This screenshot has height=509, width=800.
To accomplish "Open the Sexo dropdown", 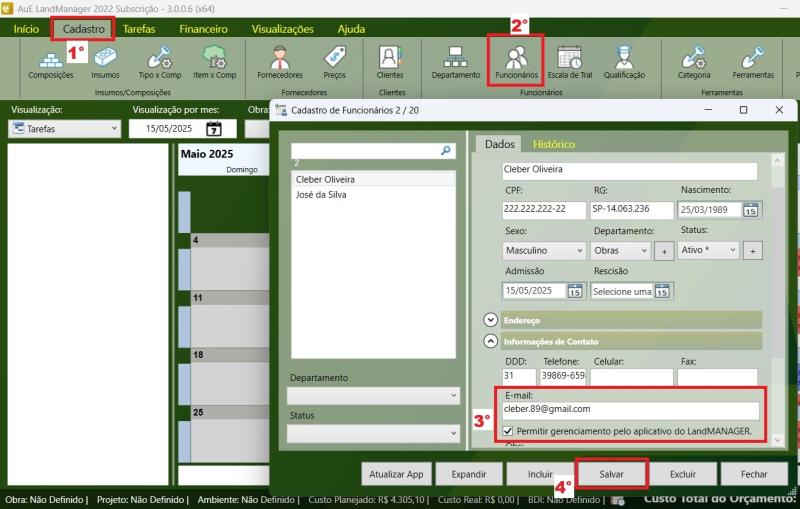I will pos(544,250).
